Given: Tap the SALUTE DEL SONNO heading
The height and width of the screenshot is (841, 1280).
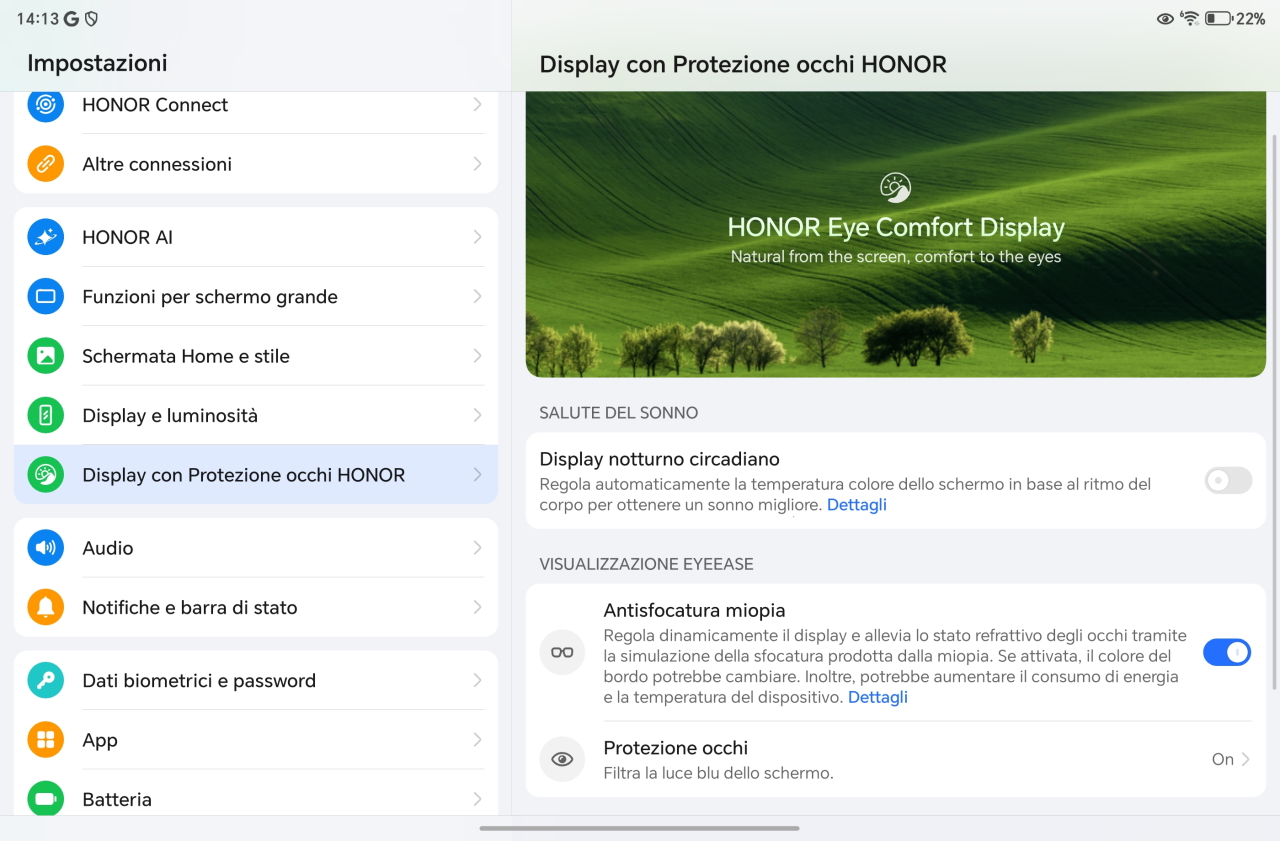Looking at the screenshot, I should [x=619, y=412].
